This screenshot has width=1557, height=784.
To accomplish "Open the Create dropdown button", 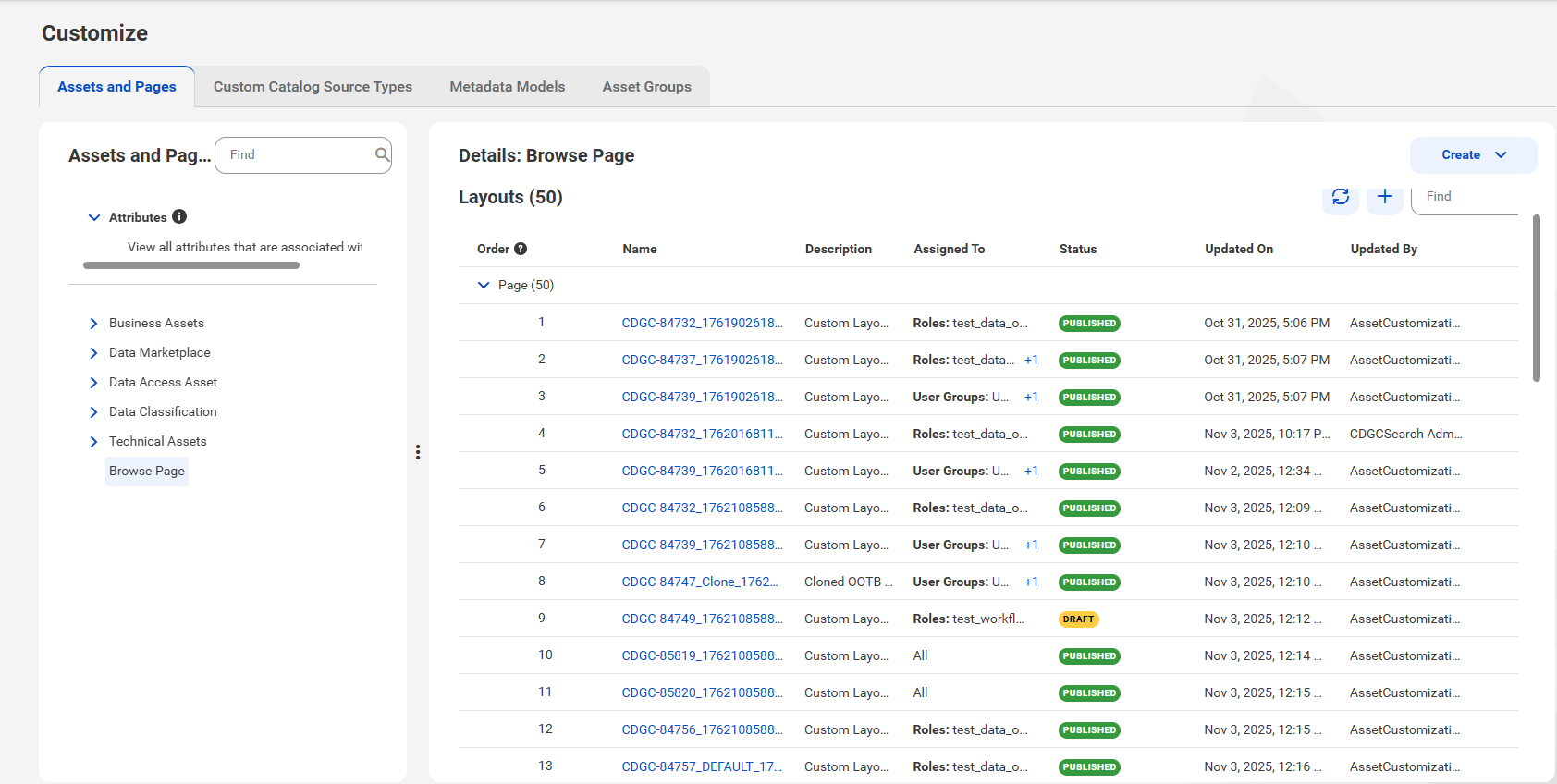I will pyautogui.click(x=1474, y=155).
